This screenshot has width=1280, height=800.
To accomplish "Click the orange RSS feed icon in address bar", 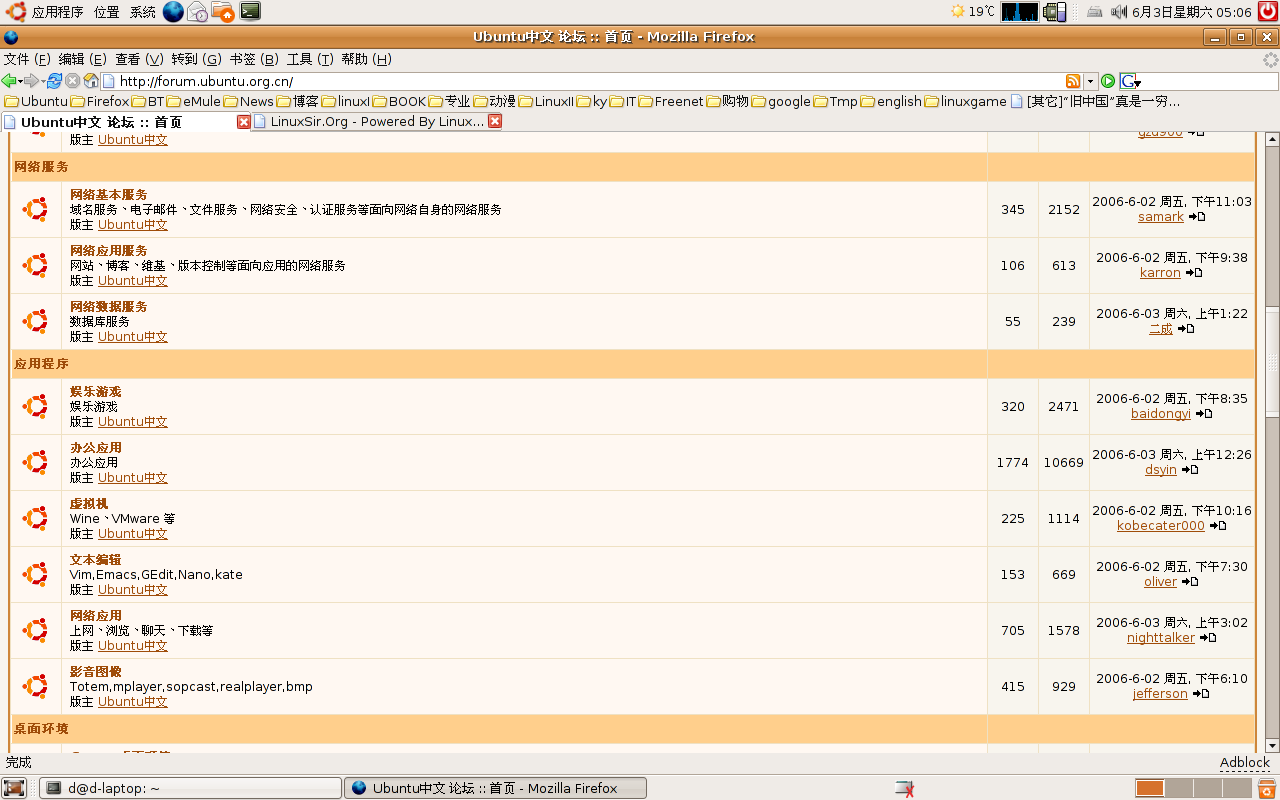I will point(1073,81).
